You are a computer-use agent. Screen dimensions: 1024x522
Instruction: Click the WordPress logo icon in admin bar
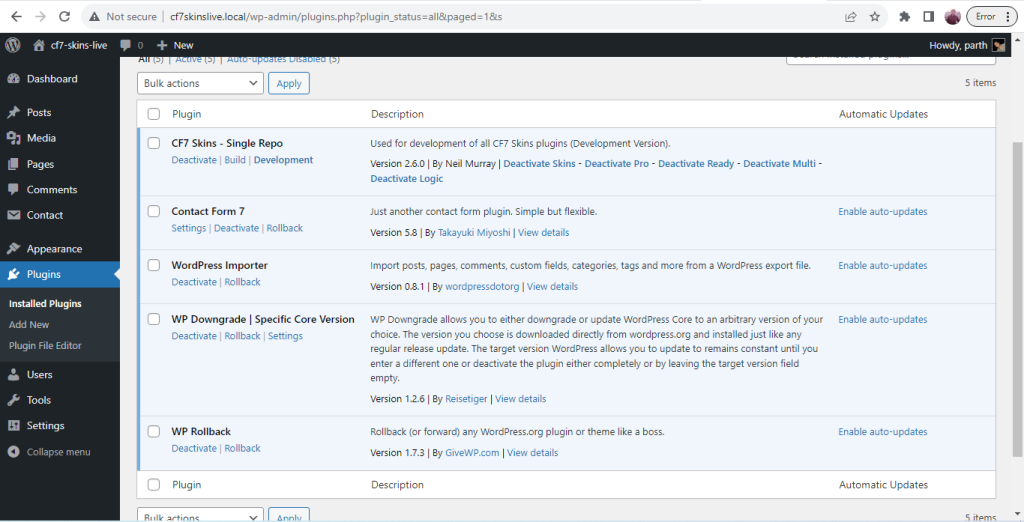tap(13, 45)
